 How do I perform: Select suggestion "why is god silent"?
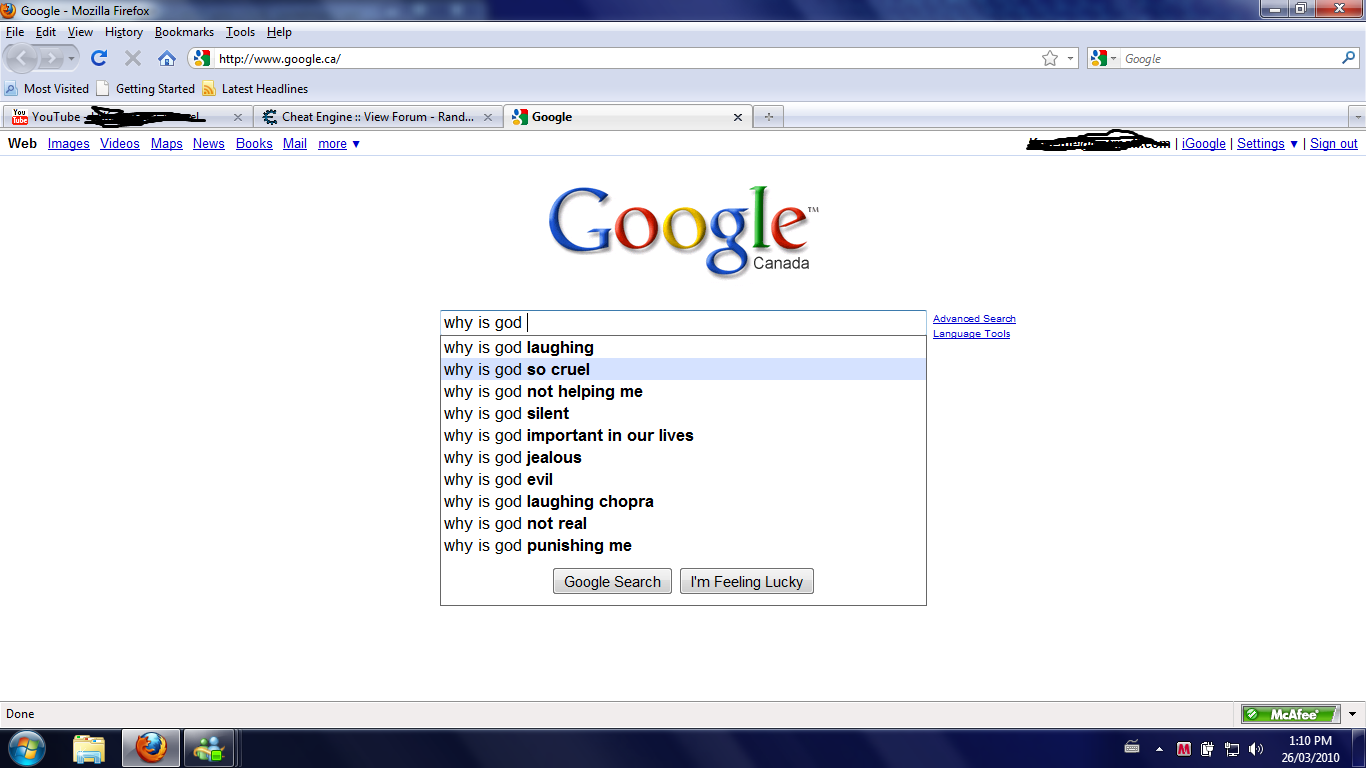684,414
